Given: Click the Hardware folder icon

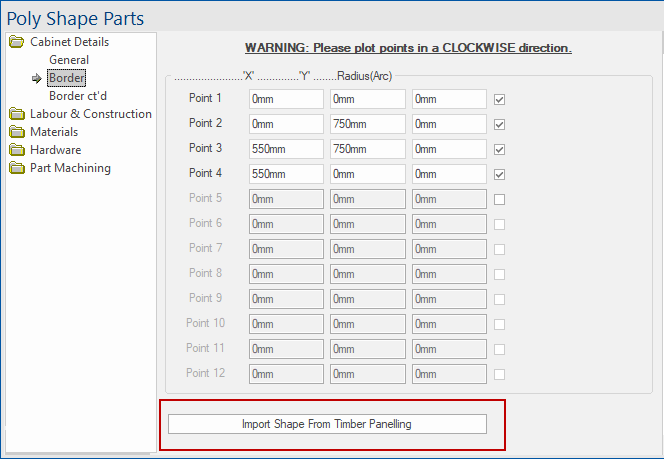Looking at the screenshot, I should pos(17,150).
